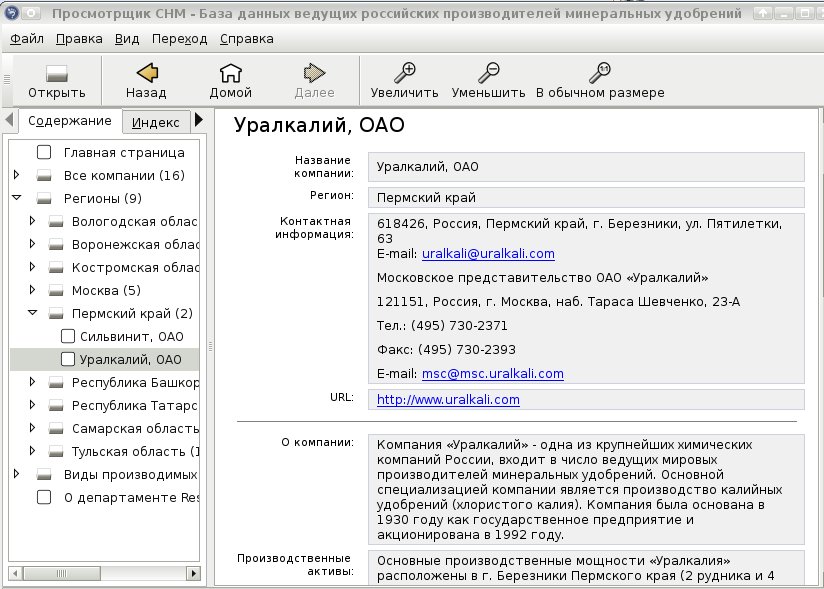Select Главная страница in the tree
Viewport: 824px width, 589px height.
[124, 153]
